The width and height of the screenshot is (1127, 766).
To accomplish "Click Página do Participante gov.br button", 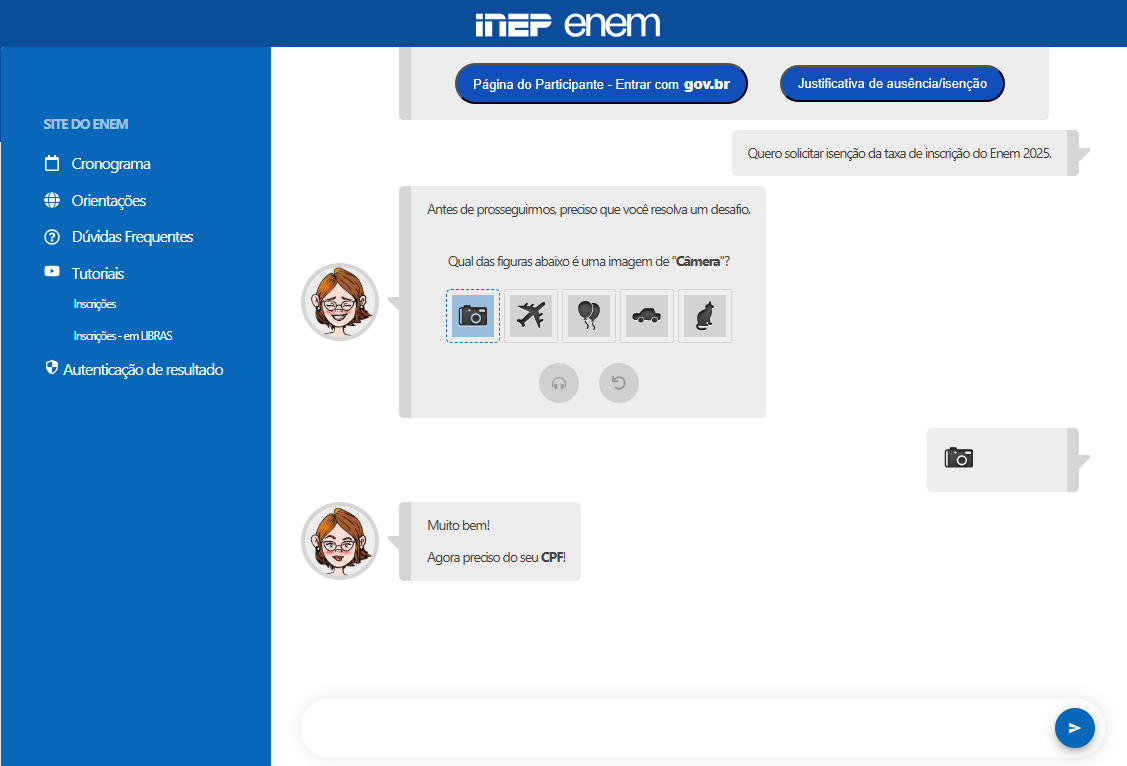I will point(601,84).
